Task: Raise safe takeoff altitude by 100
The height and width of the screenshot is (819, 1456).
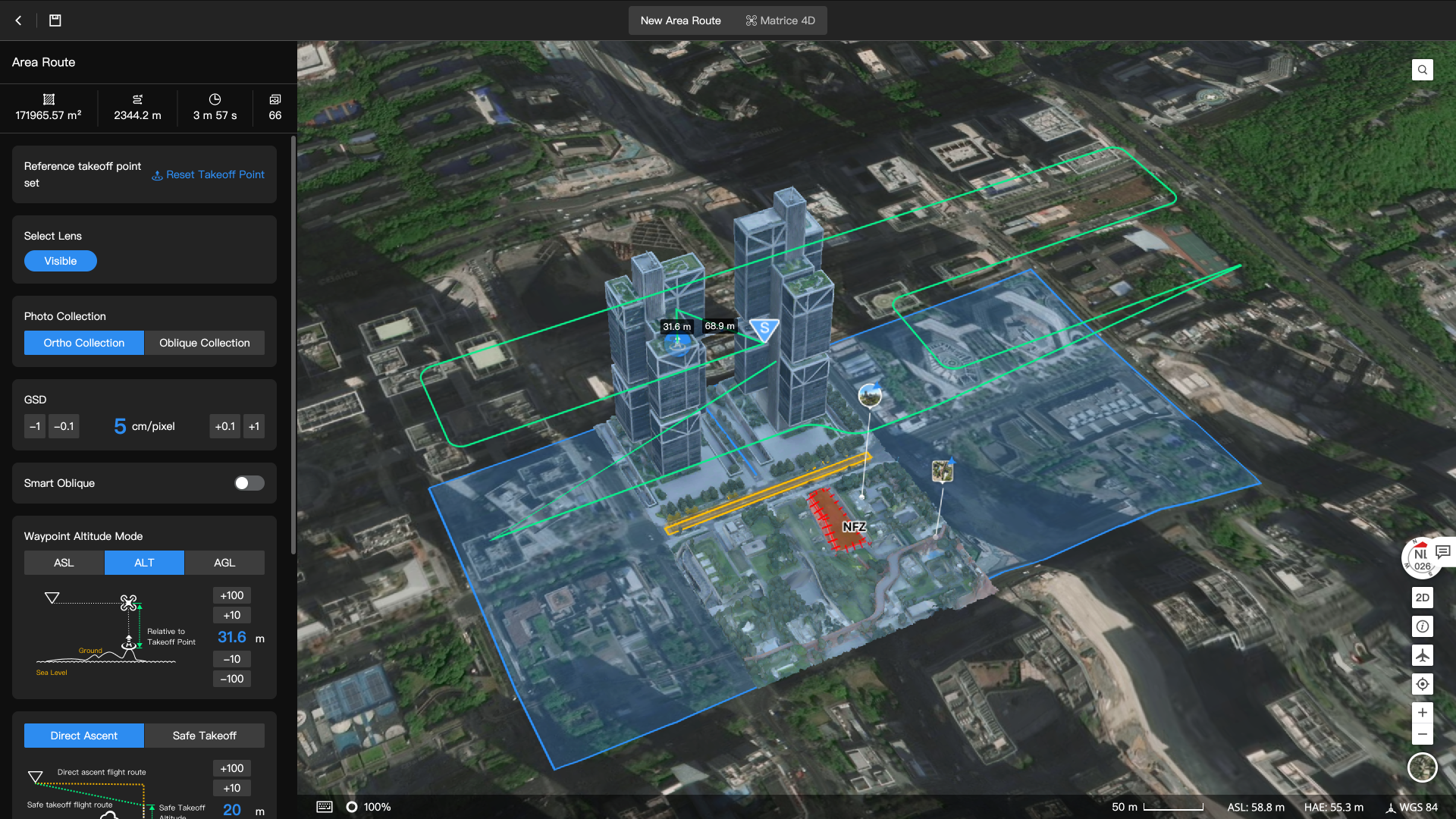Action: tap(232, 768)
